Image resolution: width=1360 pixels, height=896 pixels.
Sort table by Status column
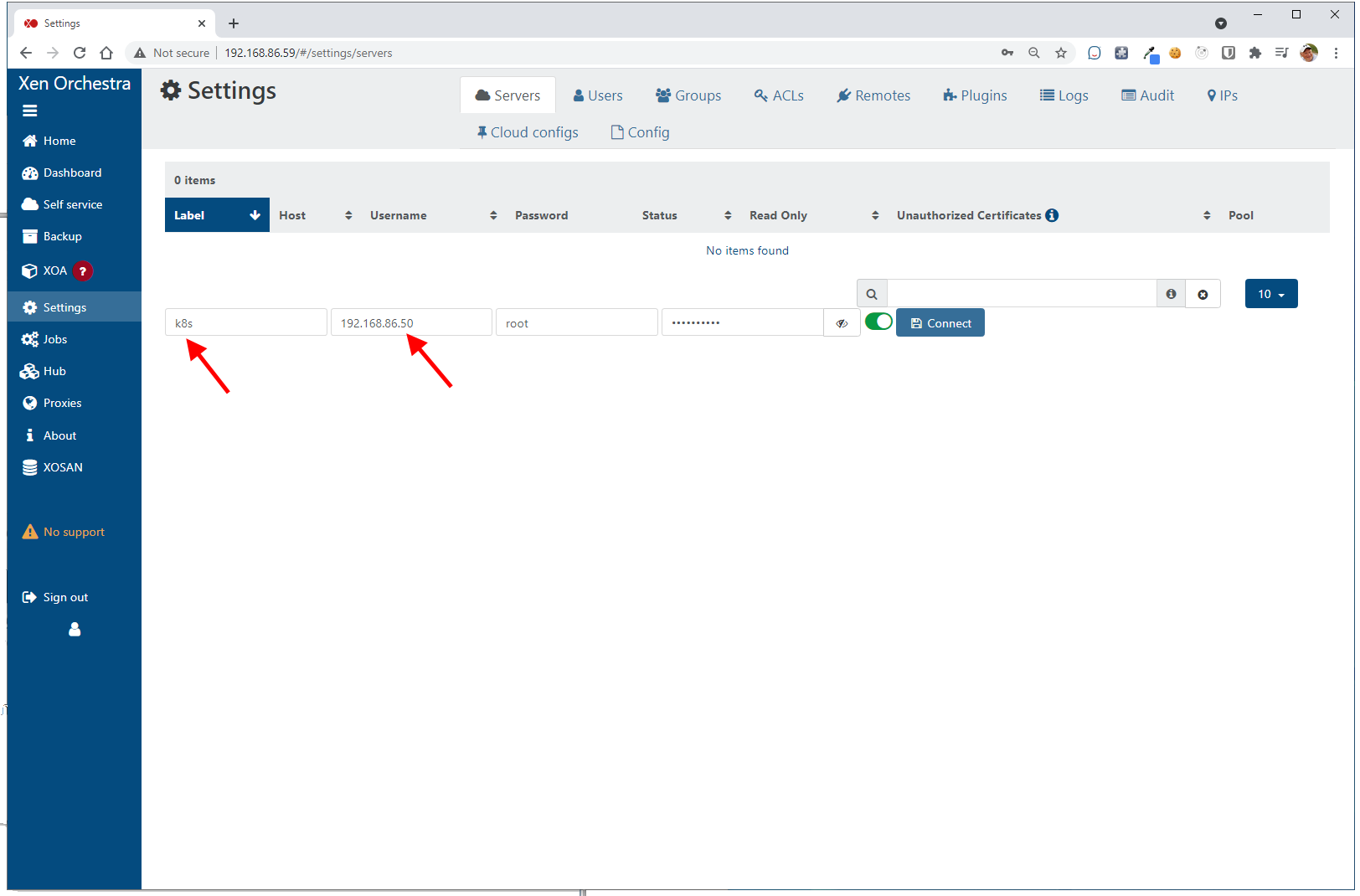(x=686, y=215)
